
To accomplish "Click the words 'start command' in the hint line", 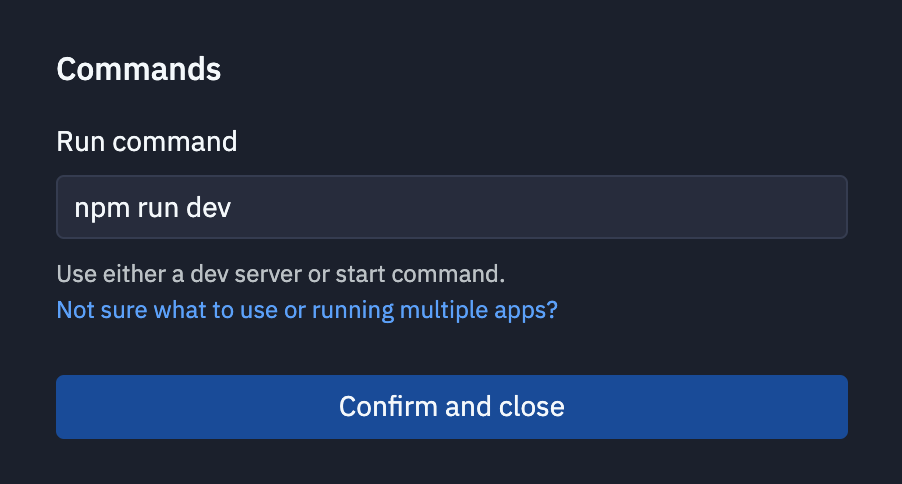I will (420, 274).
